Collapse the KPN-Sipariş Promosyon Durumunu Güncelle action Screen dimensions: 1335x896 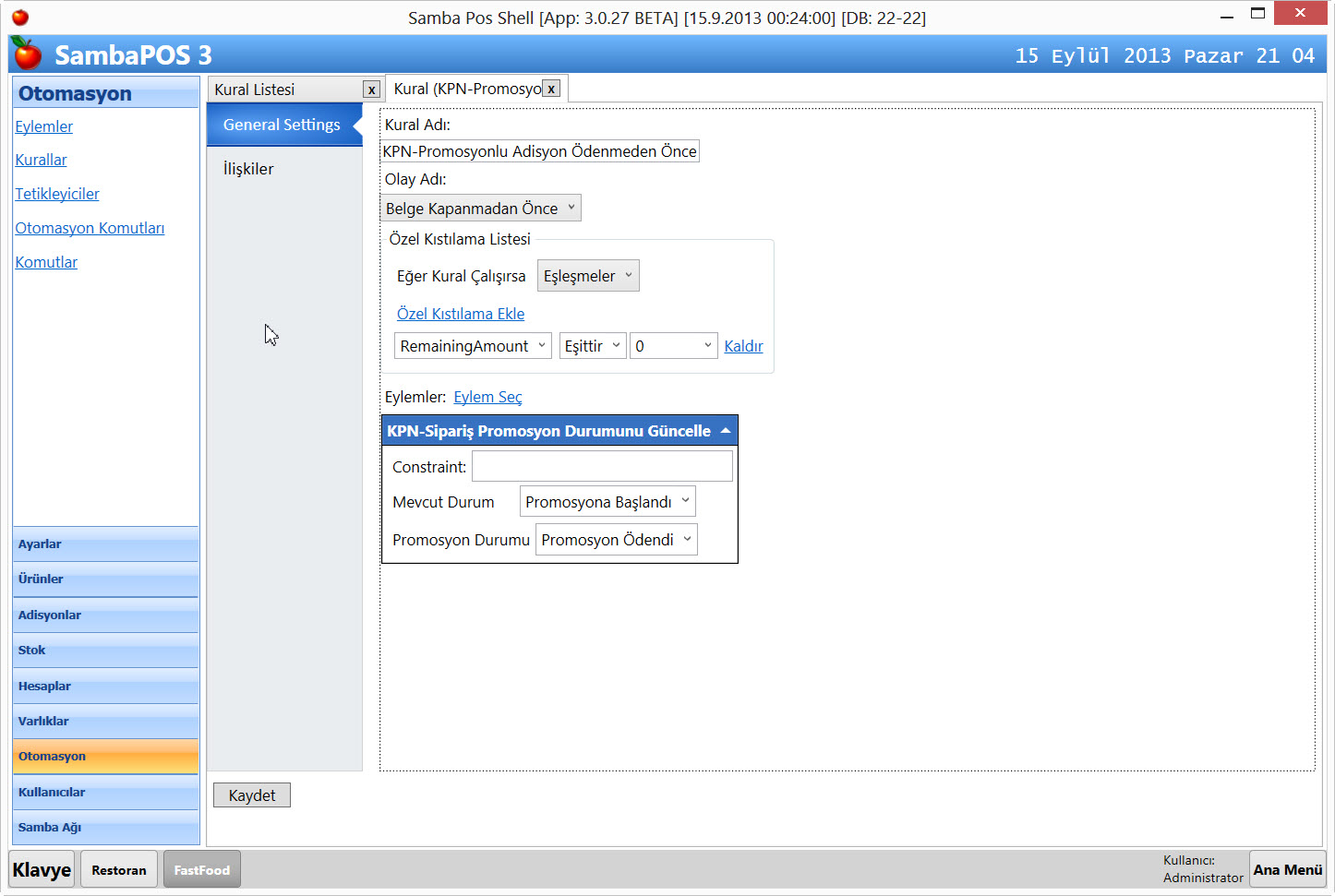pos(726,431)
